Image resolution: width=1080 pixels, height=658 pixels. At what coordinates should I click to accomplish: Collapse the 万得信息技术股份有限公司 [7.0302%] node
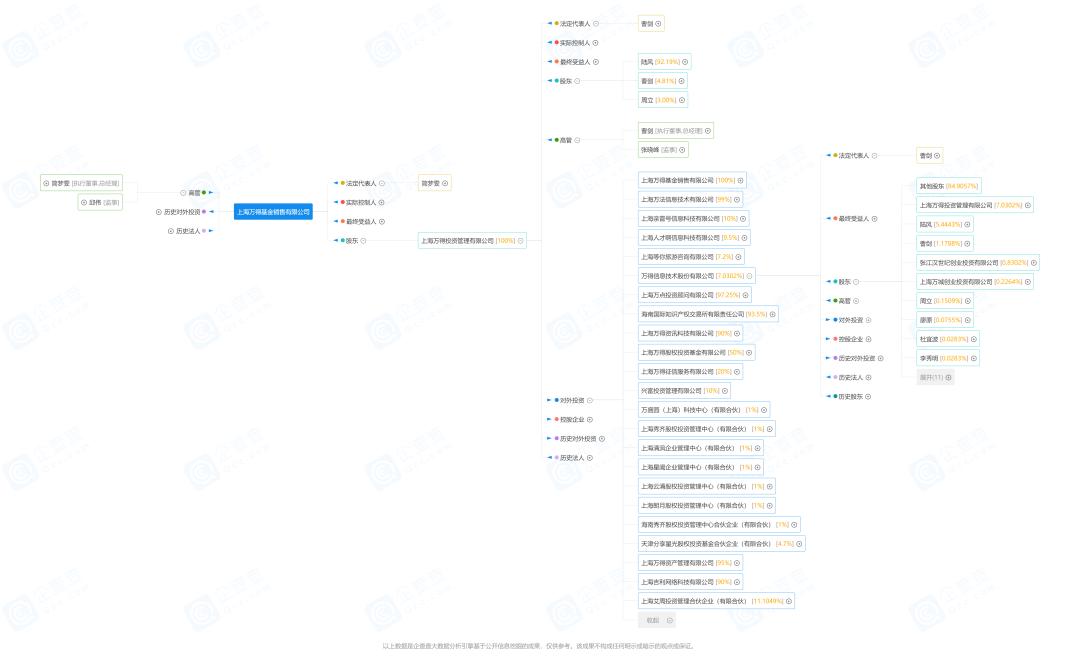point(749,276)
